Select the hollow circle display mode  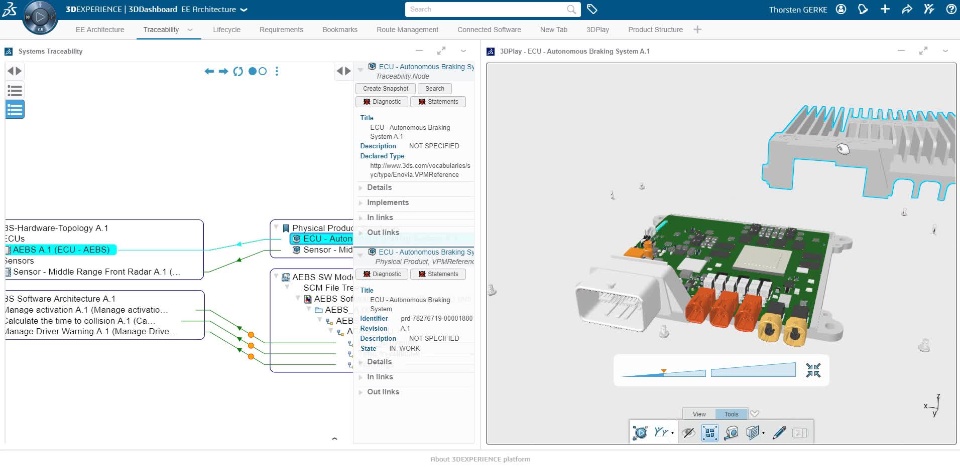click(263, 72)
